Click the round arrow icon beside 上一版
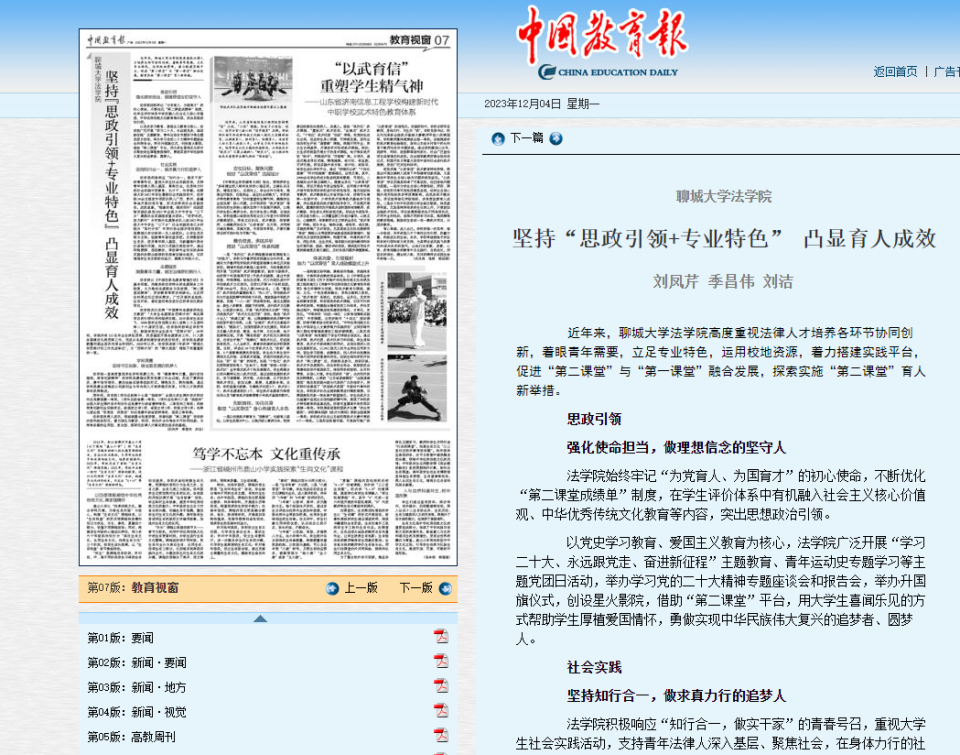The width and height of the screenshot is (960, 755). coord(333,588)
